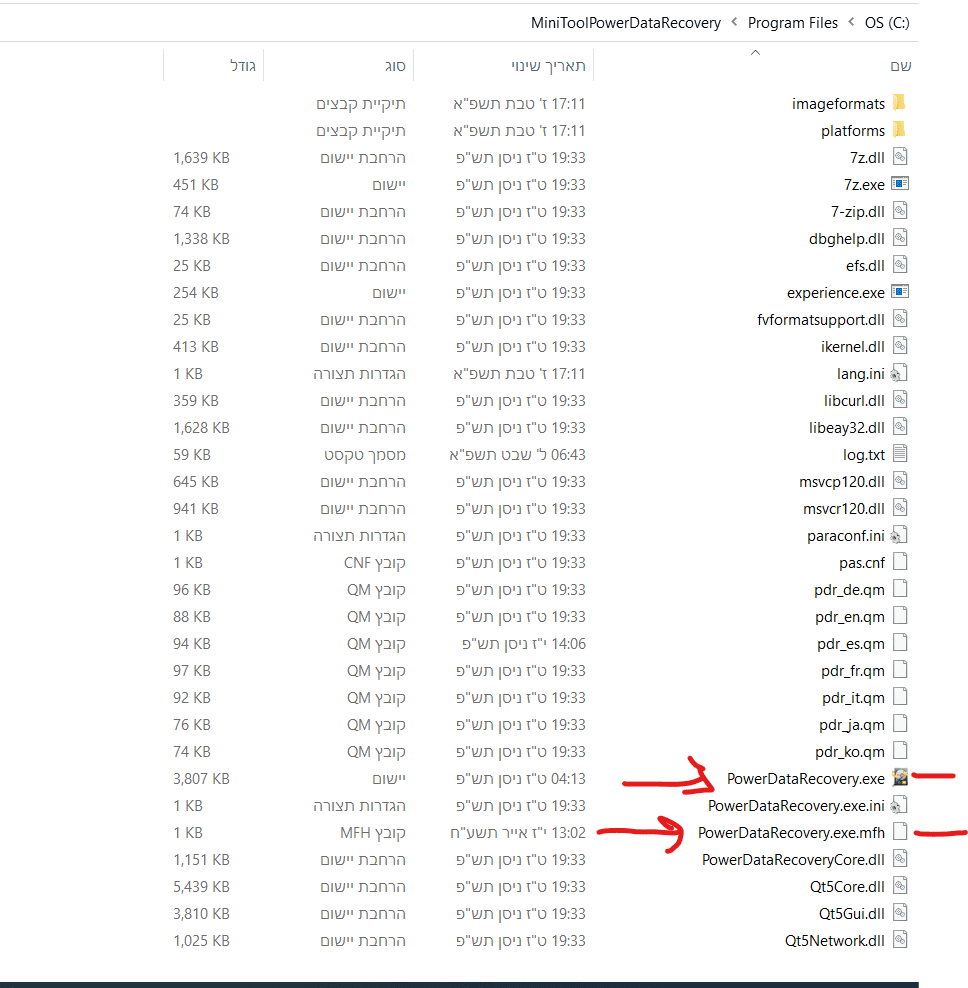The image size is (968, 988).
Task: Expand the chevron after OS (C:)
Action: point(851,22)
